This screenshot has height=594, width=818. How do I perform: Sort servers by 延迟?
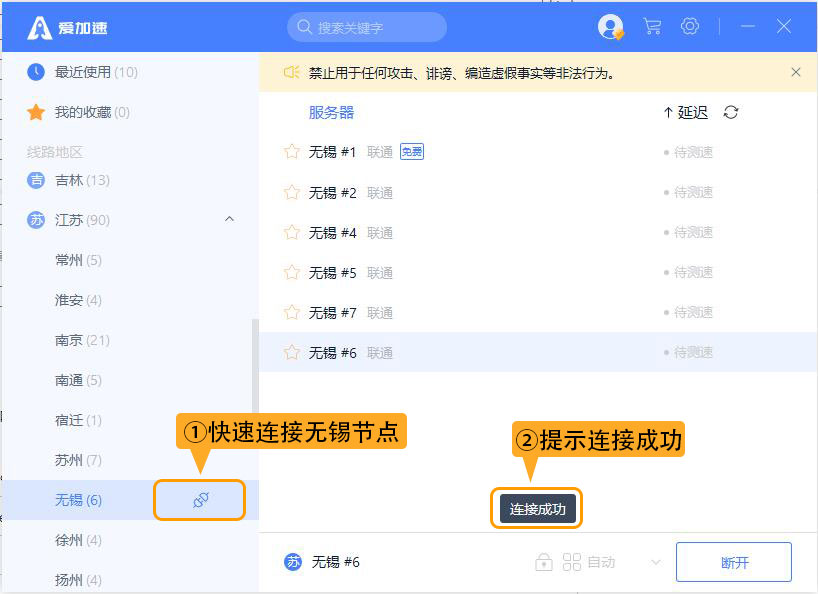[x=685, y=112]
